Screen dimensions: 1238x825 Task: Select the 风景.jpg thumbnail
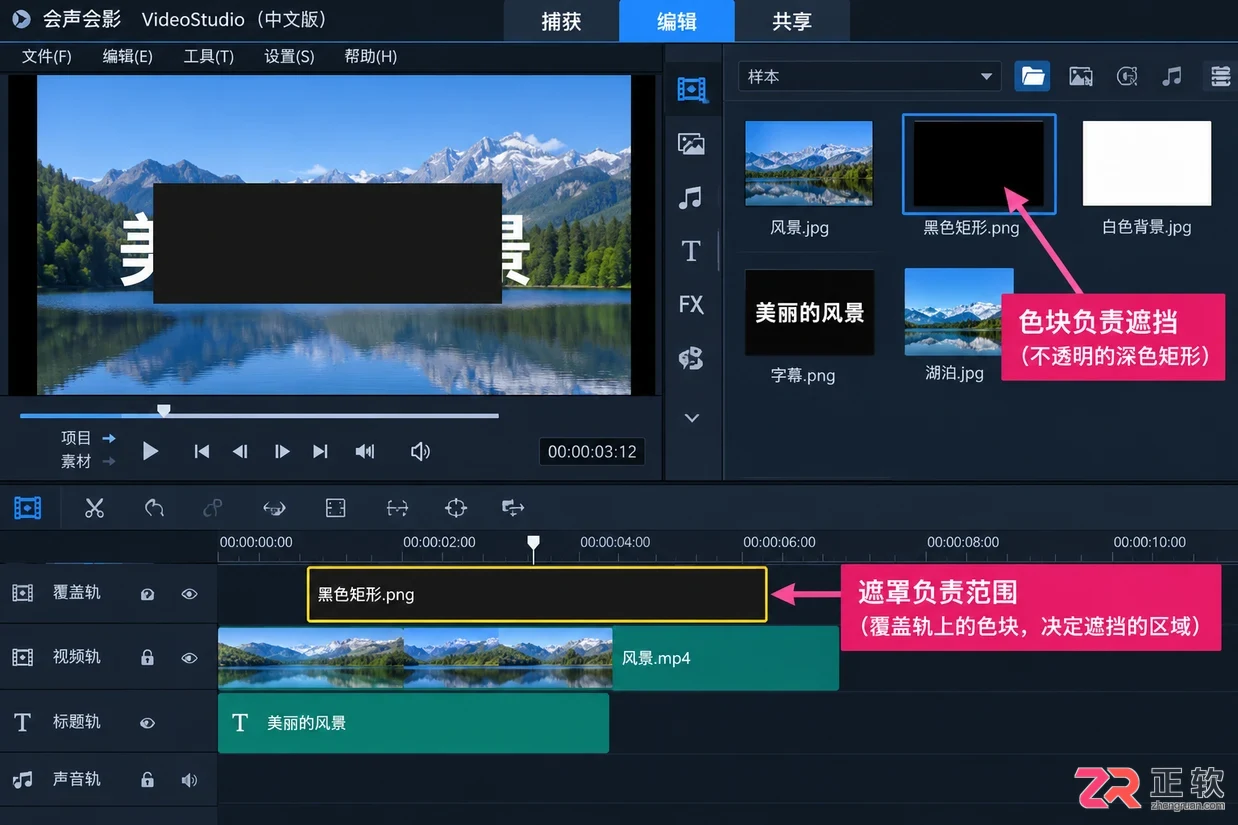[x=809, y=163]
